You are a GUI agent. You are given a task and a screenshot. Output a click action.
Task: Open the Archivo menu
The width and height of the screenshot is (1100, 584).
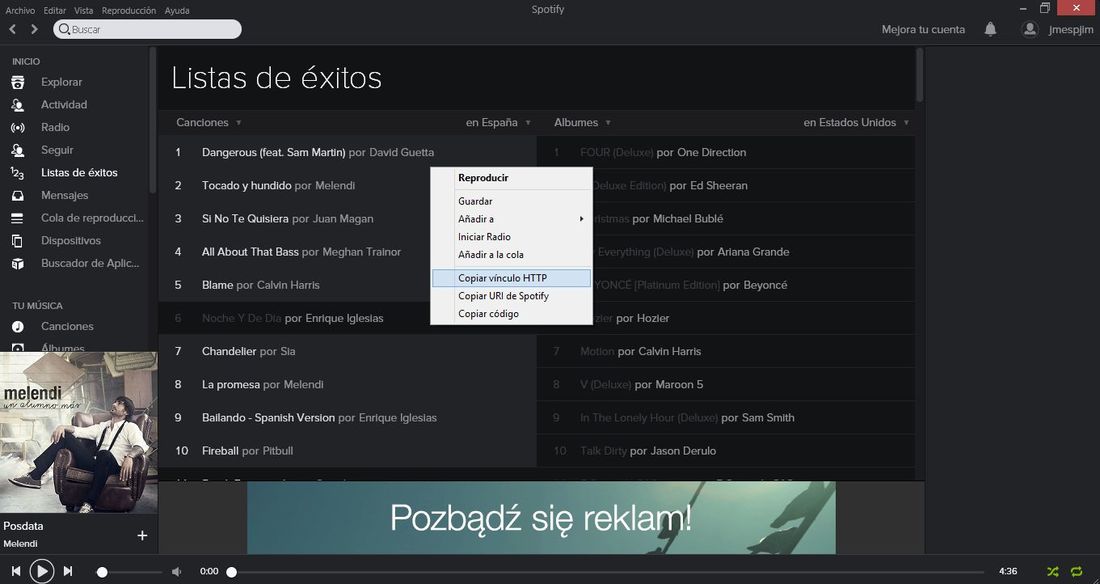click(20, 11)
